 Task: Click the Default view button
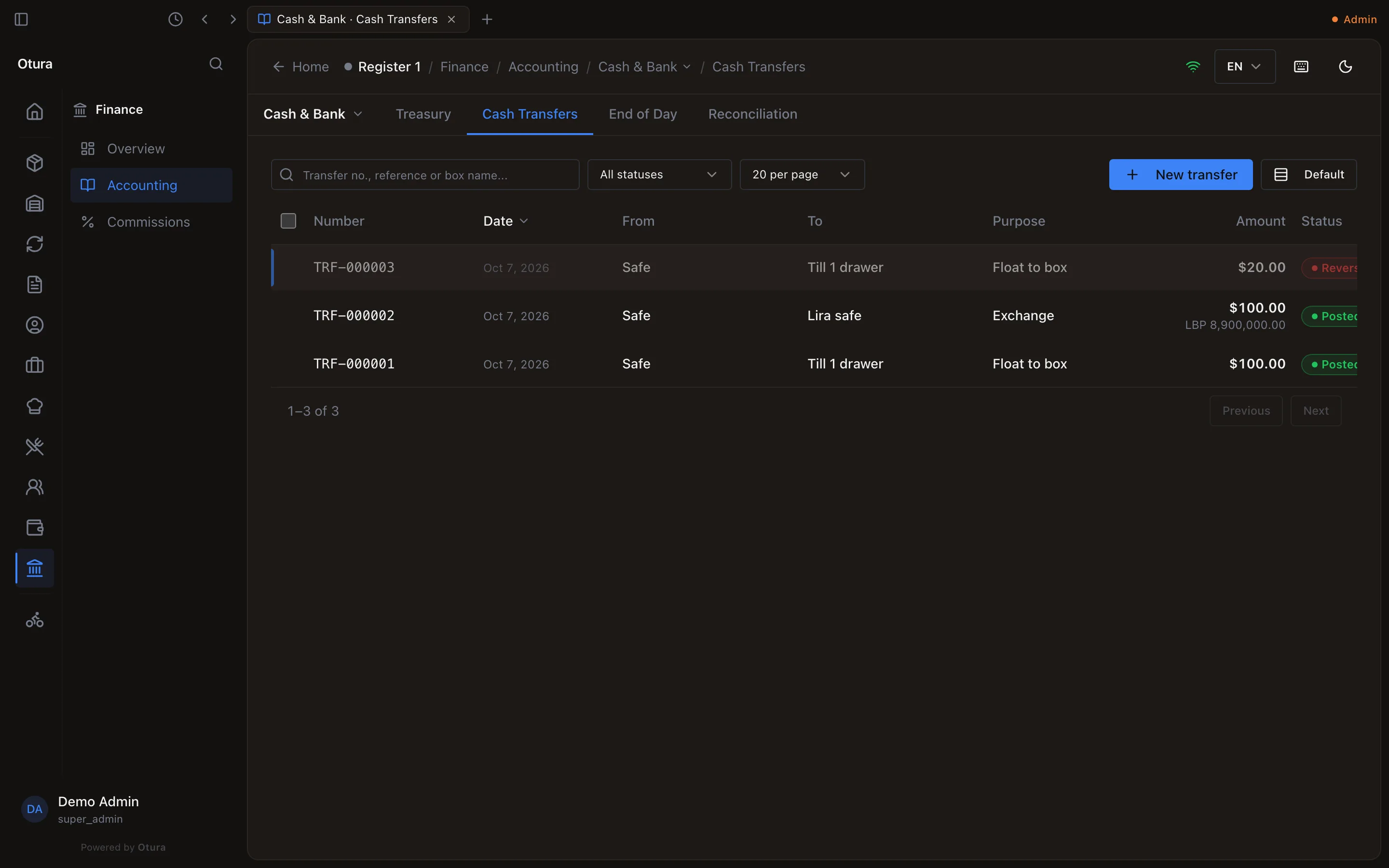(1308, 175)
